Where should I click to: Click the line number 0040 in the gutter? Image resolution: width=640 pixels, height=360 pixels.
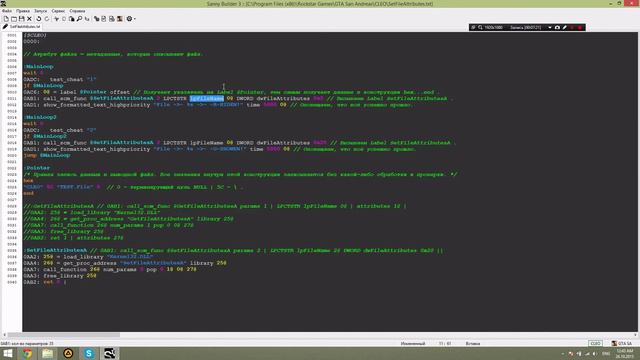point(12,282)
